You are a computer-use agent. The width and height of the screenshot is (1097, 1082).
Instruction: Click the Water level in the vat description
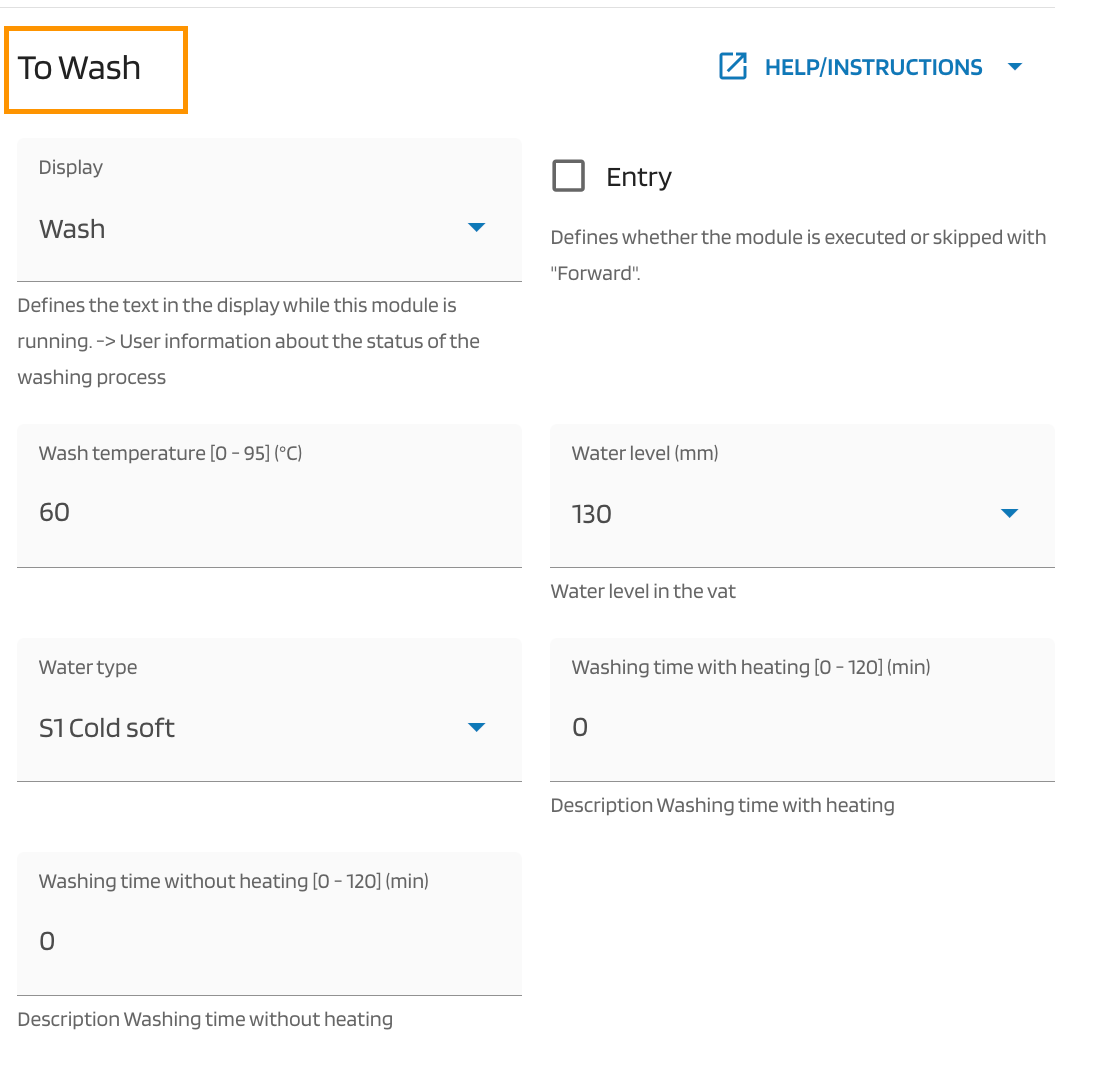[x=643, y=591]
